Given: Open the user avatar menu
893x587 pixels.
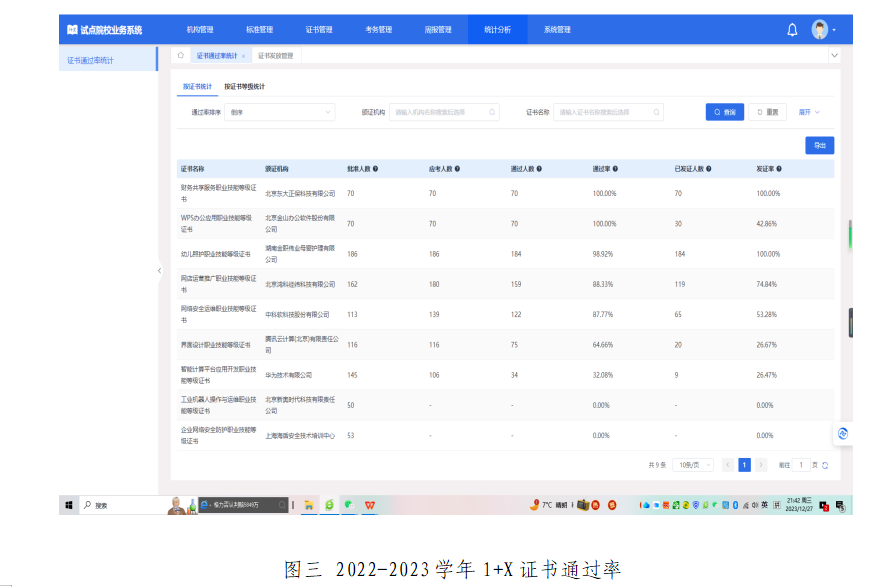Looking at the screenshot, I should pos(820,30).
